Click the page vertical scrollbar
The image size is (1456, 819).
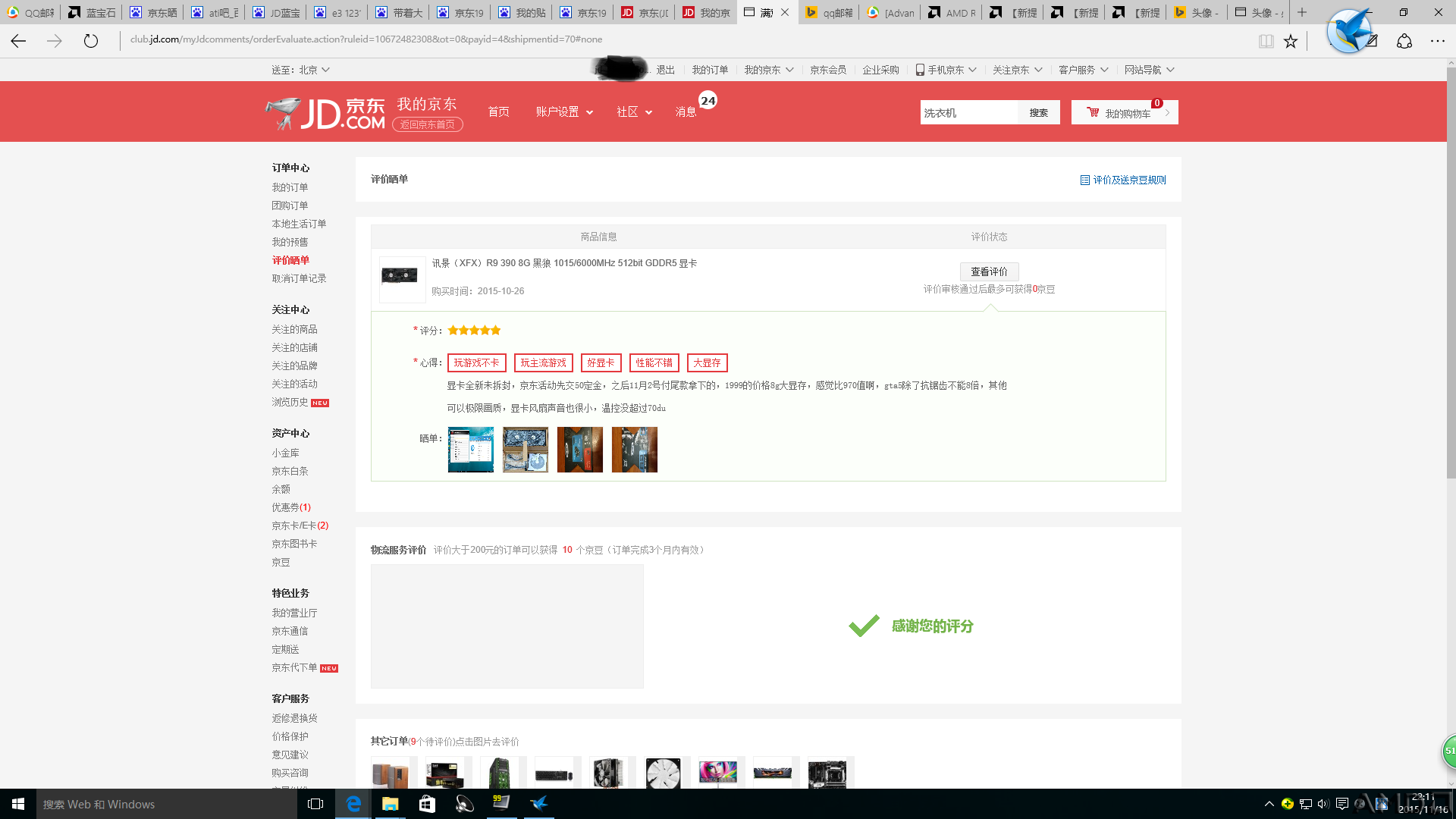(1451, 273)
